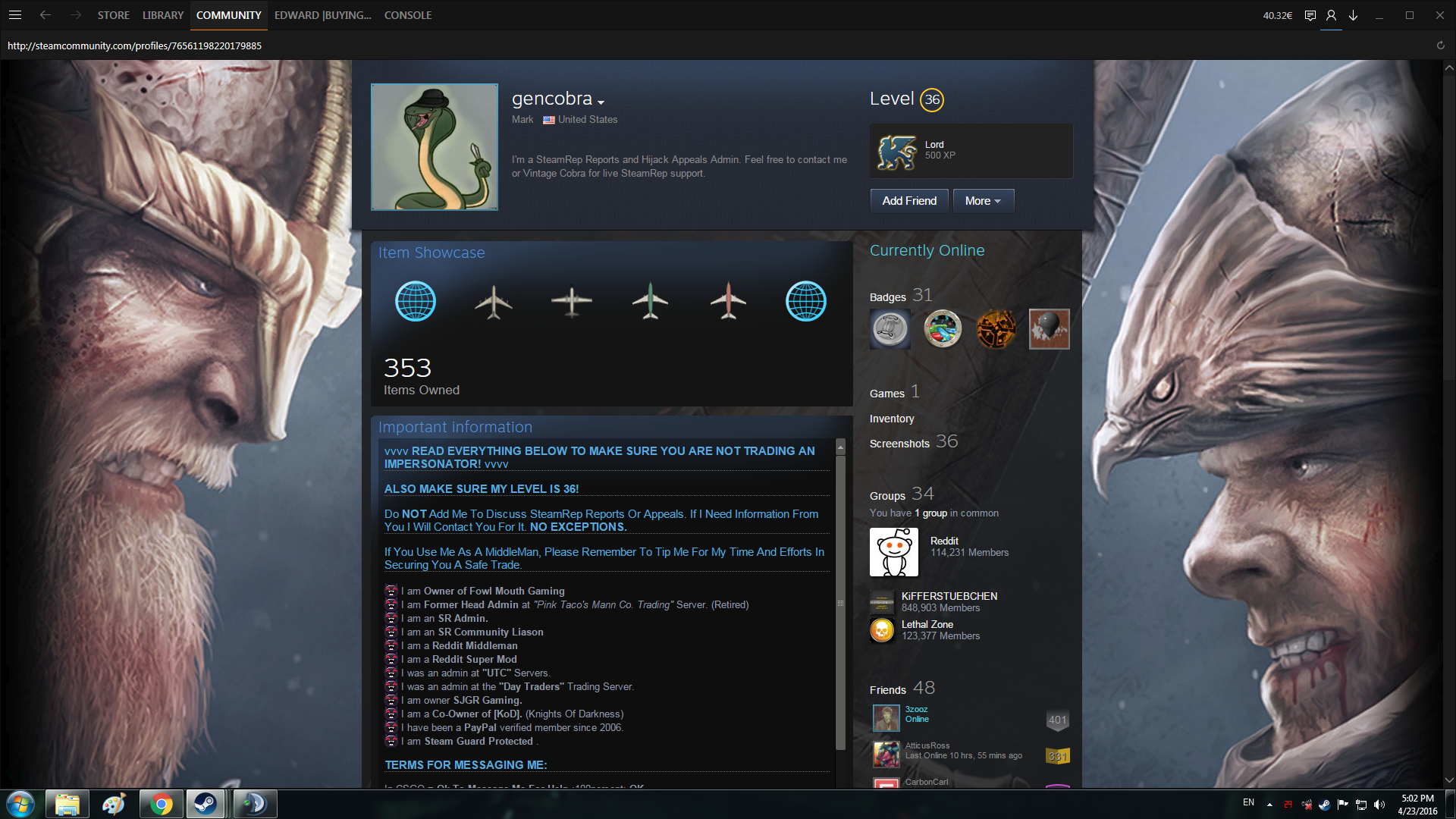Click the Important information scrollbar thumb
Viewport: 1456px width, 819px height.
pos(840,603)
